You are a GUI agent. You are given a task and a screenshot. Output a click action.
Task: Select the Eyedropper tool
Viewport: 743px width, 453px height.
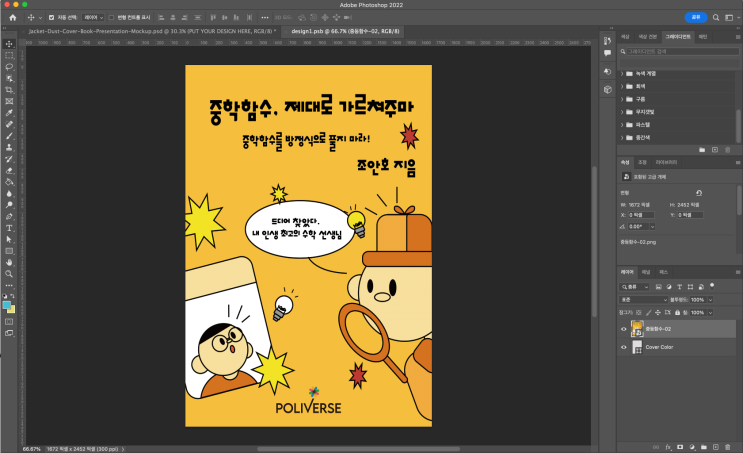[x=9, y=113]
